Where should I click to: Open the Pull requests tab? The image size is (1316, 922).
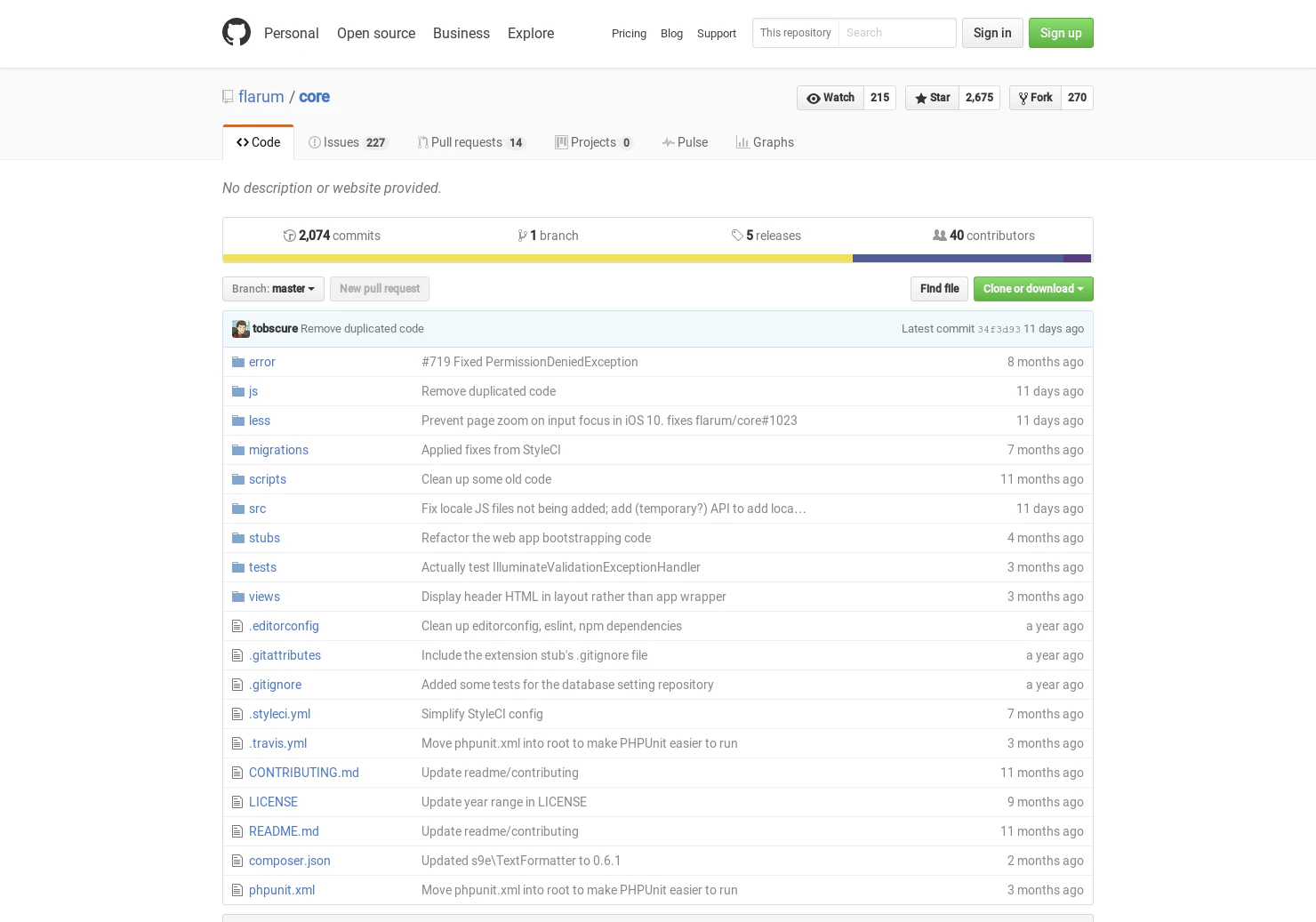pos(471,142)
